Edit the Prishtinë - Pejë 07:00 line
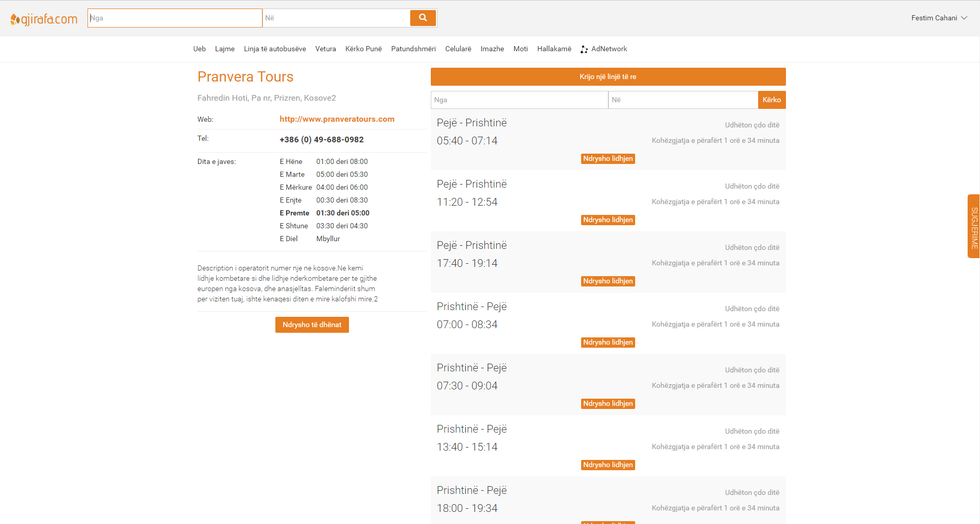Screen dimensions: 980x524 pos(608,342)
